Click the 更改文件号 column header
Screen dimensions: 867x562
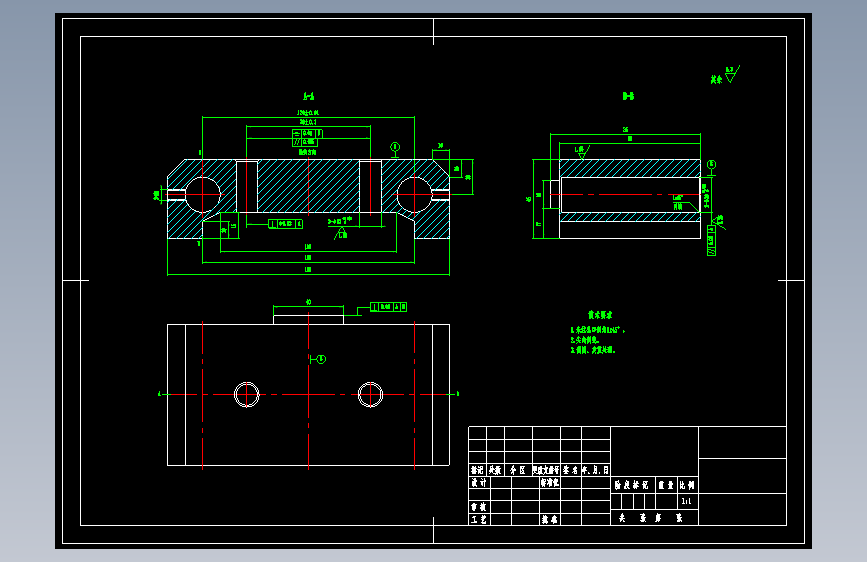coord(546,470)
